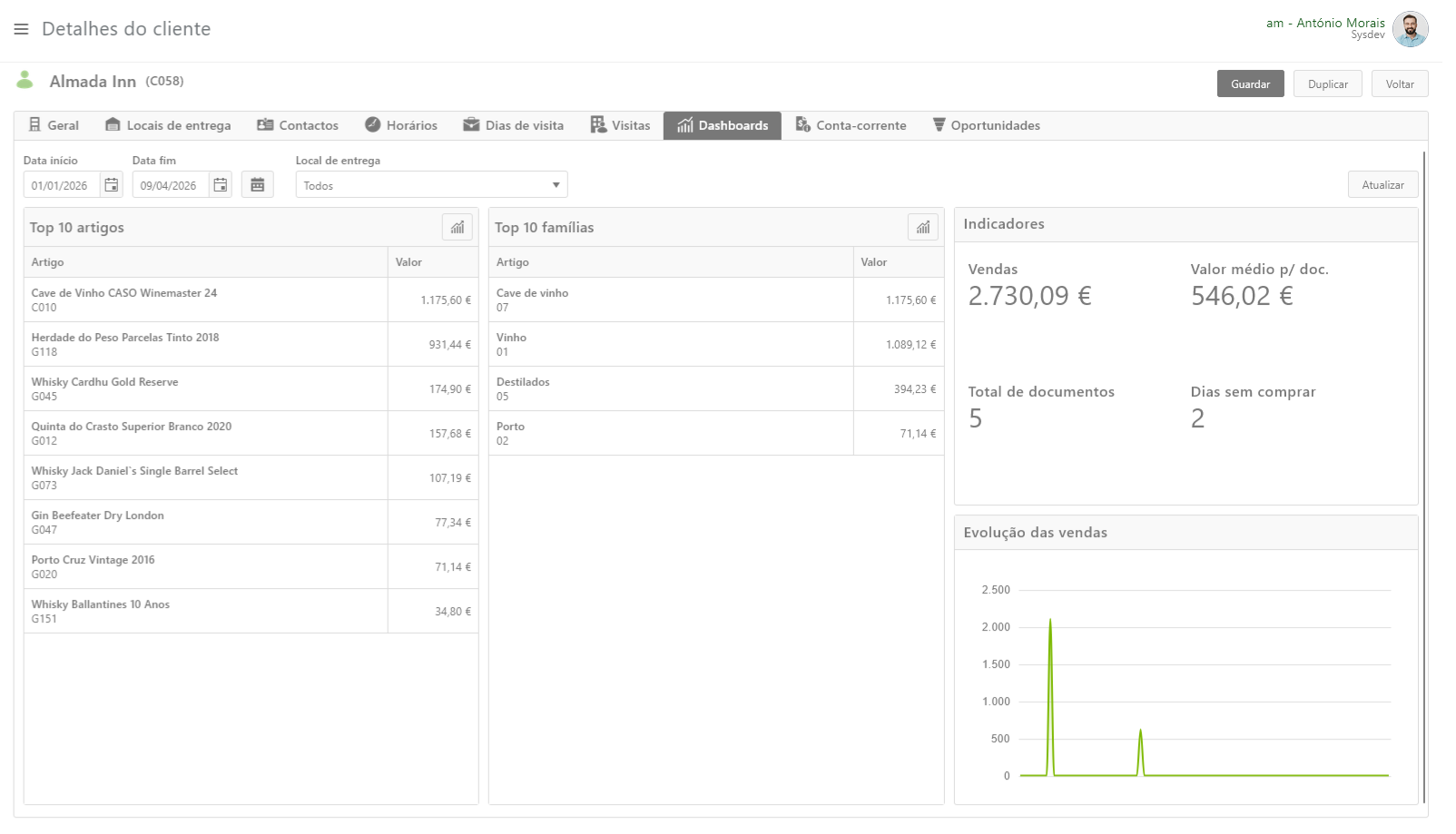Screen dimensions: 1456x834
Task: Click the Data início date field
Action: [62, 185]
